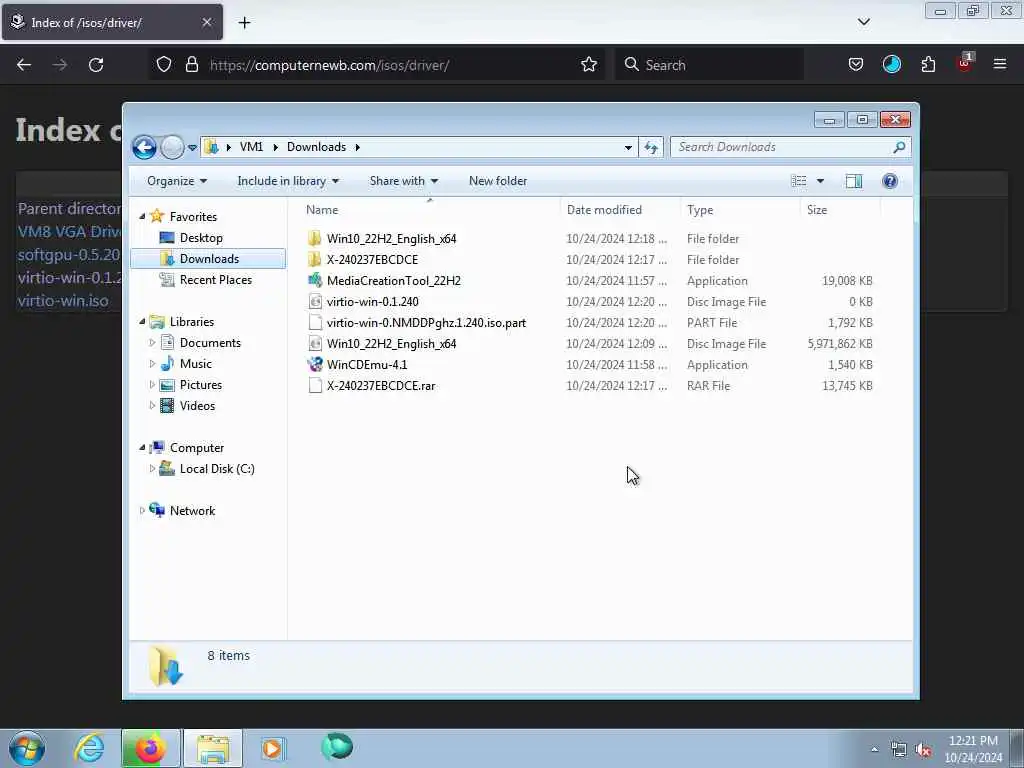Open the recent pages dropdown arrow
Image resolution: width=1024 pixels, height=768 pixels.
[x=192, y=148]
